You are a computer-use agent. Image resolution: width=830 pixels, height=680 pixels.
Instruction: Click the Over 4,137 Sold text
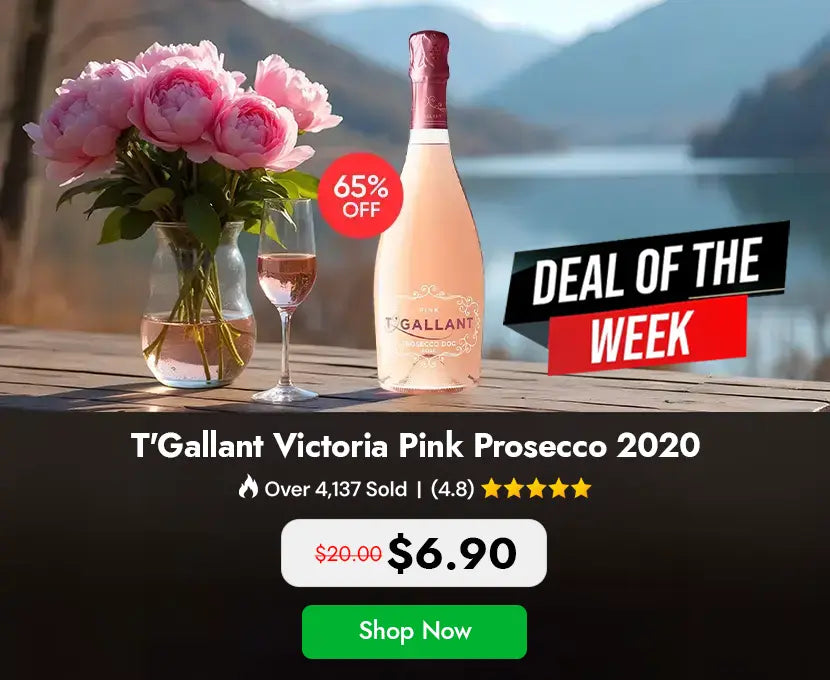point(336,489)
